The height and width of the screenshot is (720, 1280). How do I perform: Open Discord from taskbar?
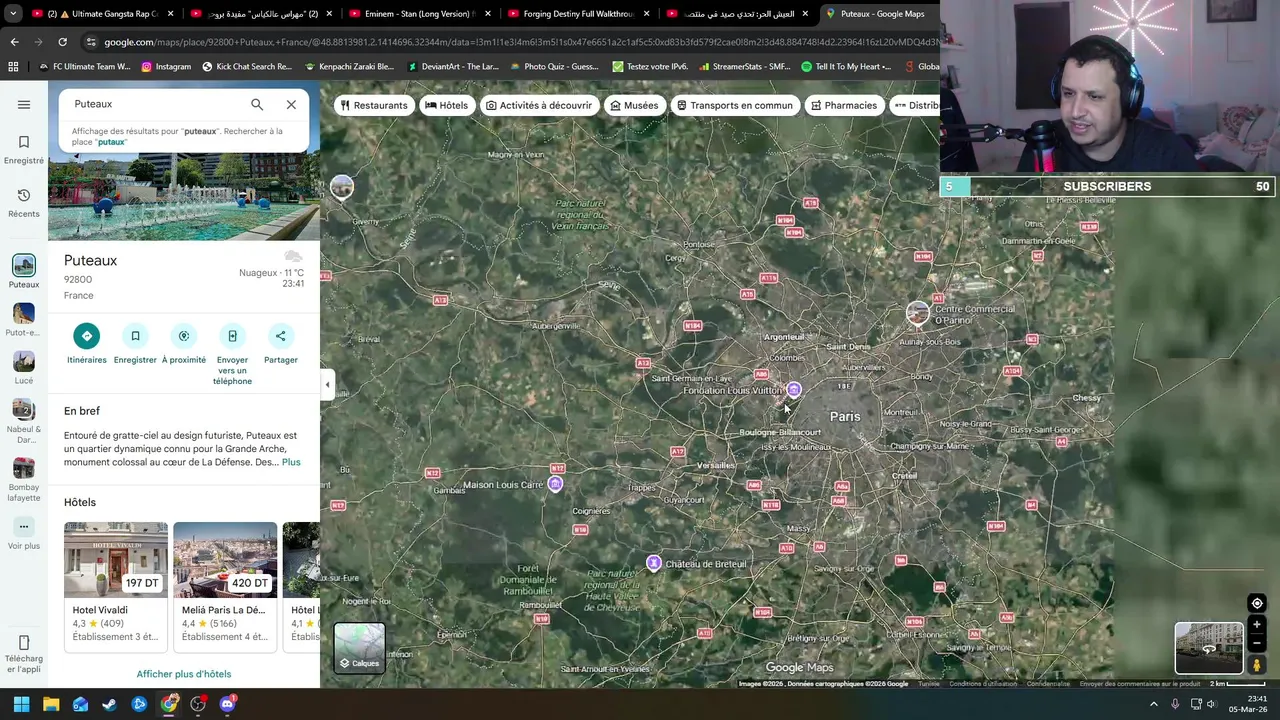point(227,704)
